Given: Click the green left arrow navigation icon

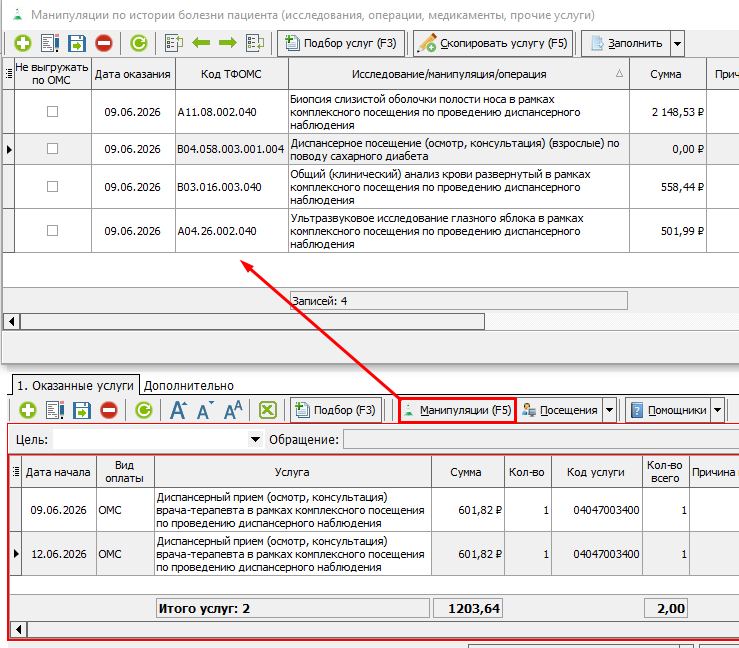Looking at the screenshot, I should (201, 43).
